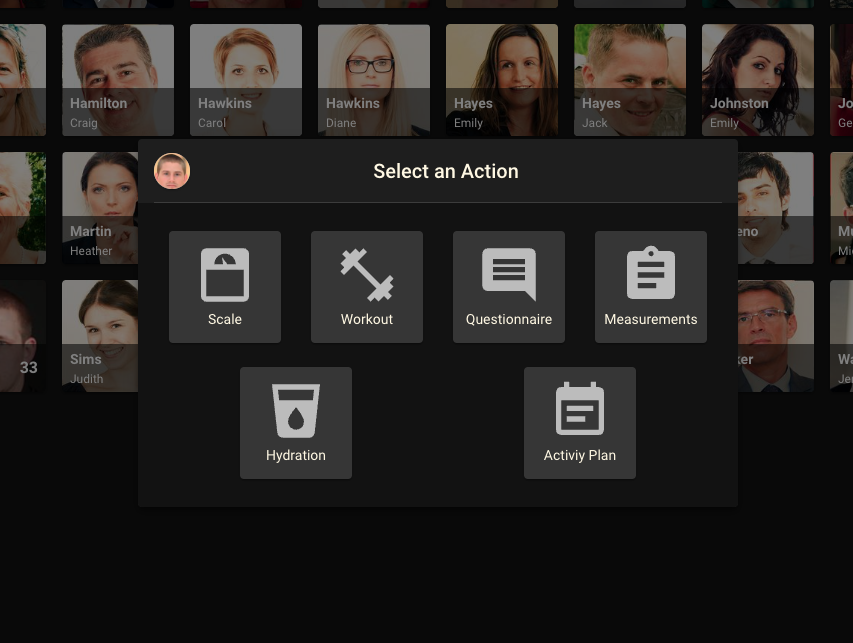Image resolution: width=853 pixels, height=643 pixels.
Task: Click the member card showing 33
Action: pyautogui.click(x=23, y=336)
